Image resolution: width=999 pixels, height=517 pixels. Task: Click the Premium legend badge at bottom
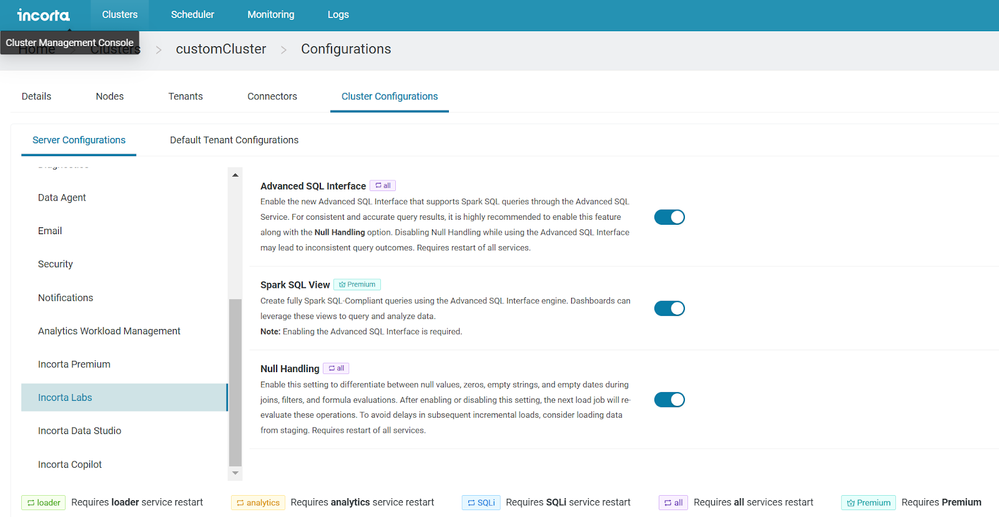(868, 503)
